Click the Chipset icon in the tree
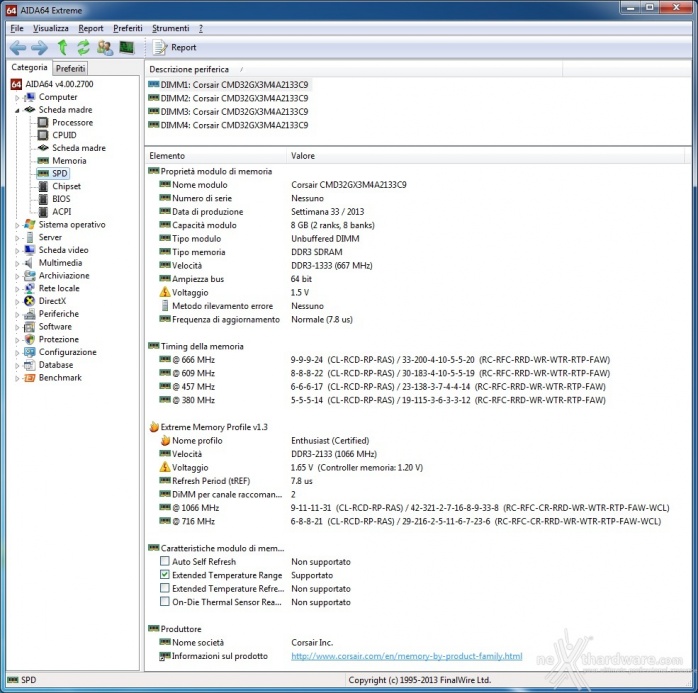698x693 pixels. click(x=43, y=186)
